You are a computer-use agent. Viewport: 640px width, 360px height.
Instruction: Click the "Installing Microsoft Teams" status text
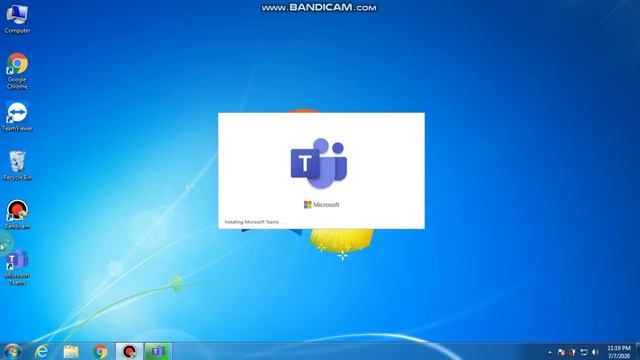tap(255, 222)
